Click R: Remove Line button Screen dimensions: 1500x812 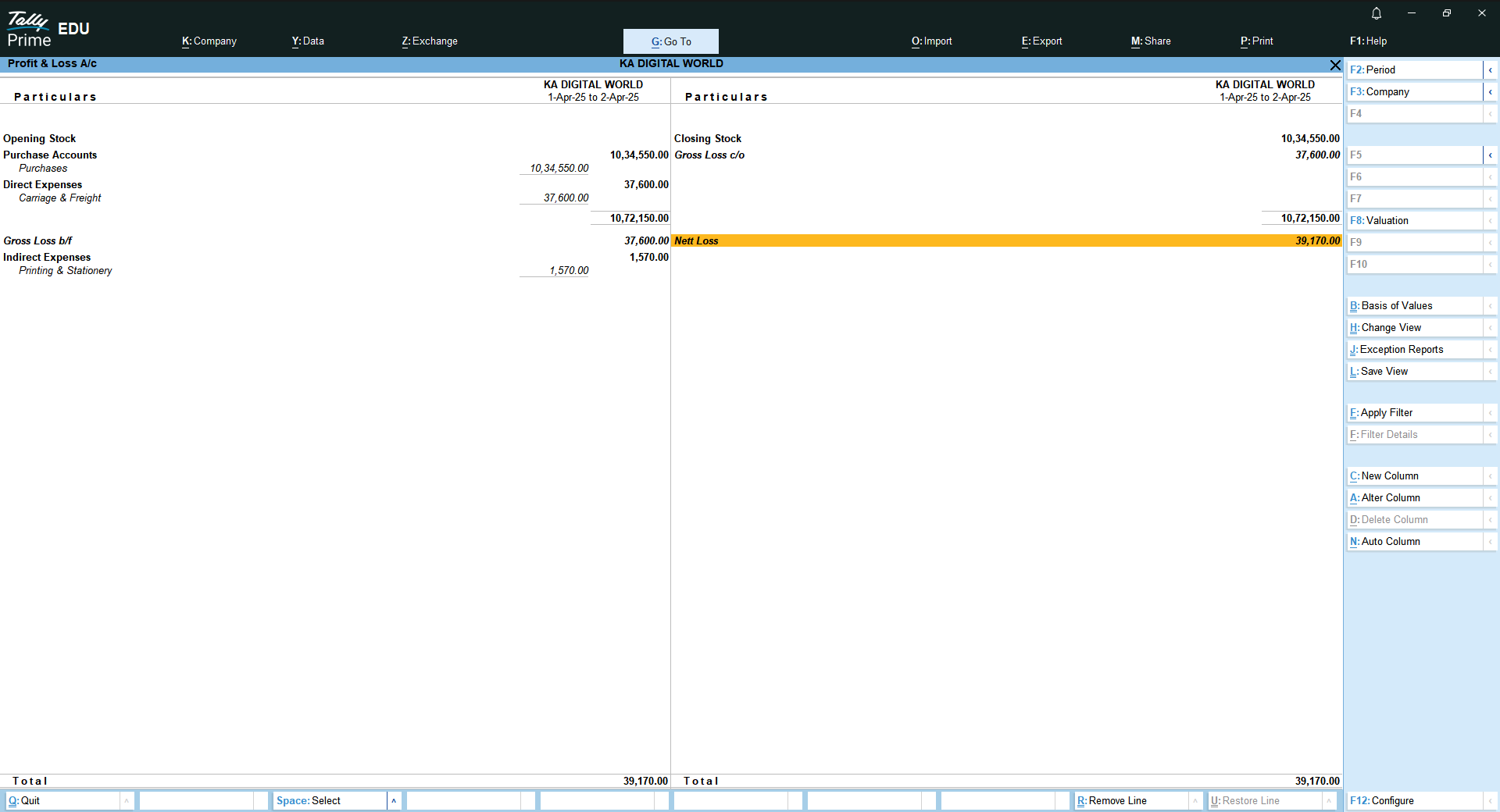pos(1131,801)
